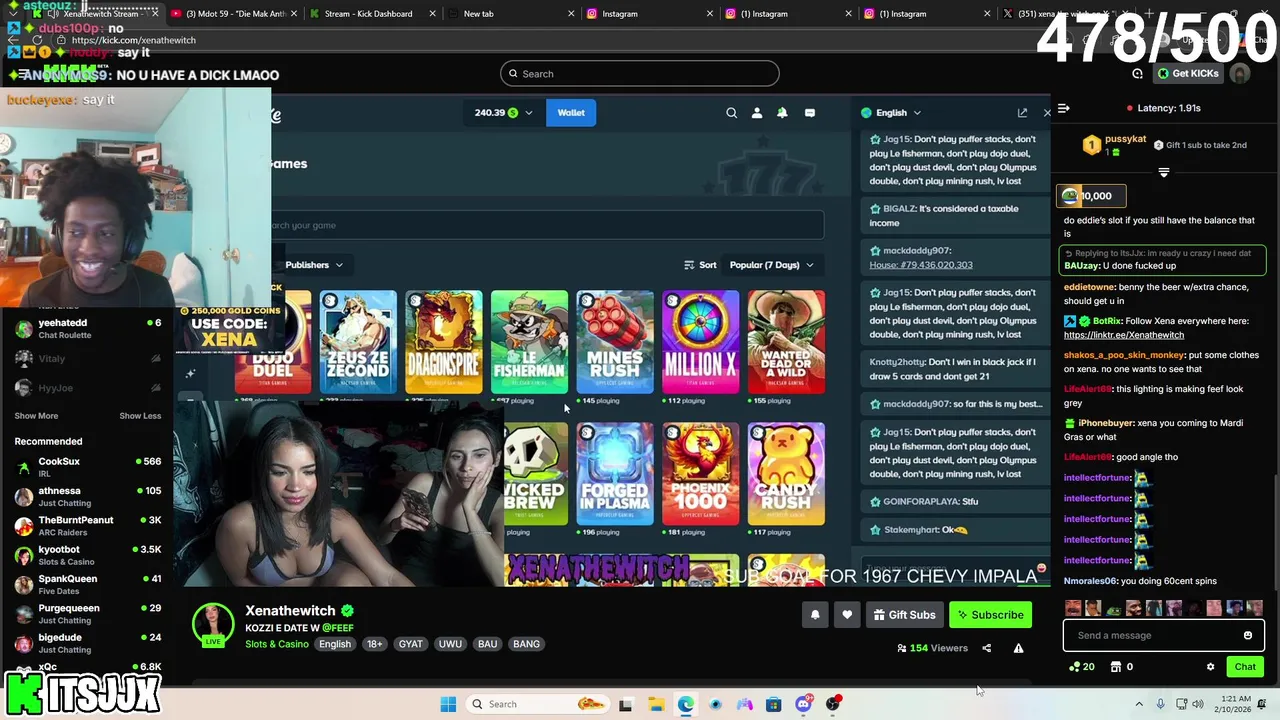Click the 10,000 pinned gift badge
The width and height of the screenshot is (1280, 720).
click(x=1089, y=196)
